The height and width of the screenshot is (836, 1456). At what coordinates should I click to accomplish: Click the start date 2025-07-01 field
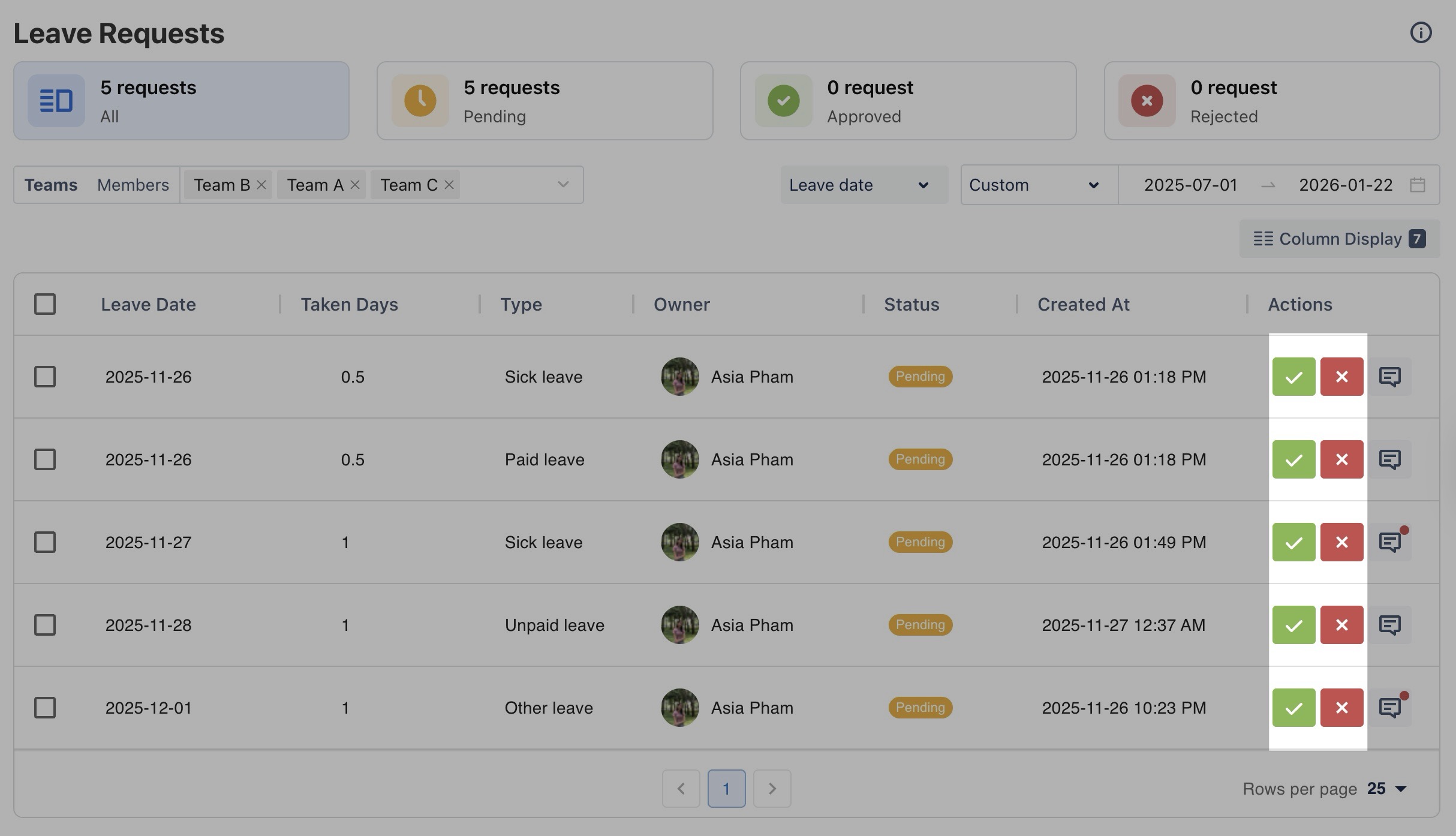(1190, 185)
